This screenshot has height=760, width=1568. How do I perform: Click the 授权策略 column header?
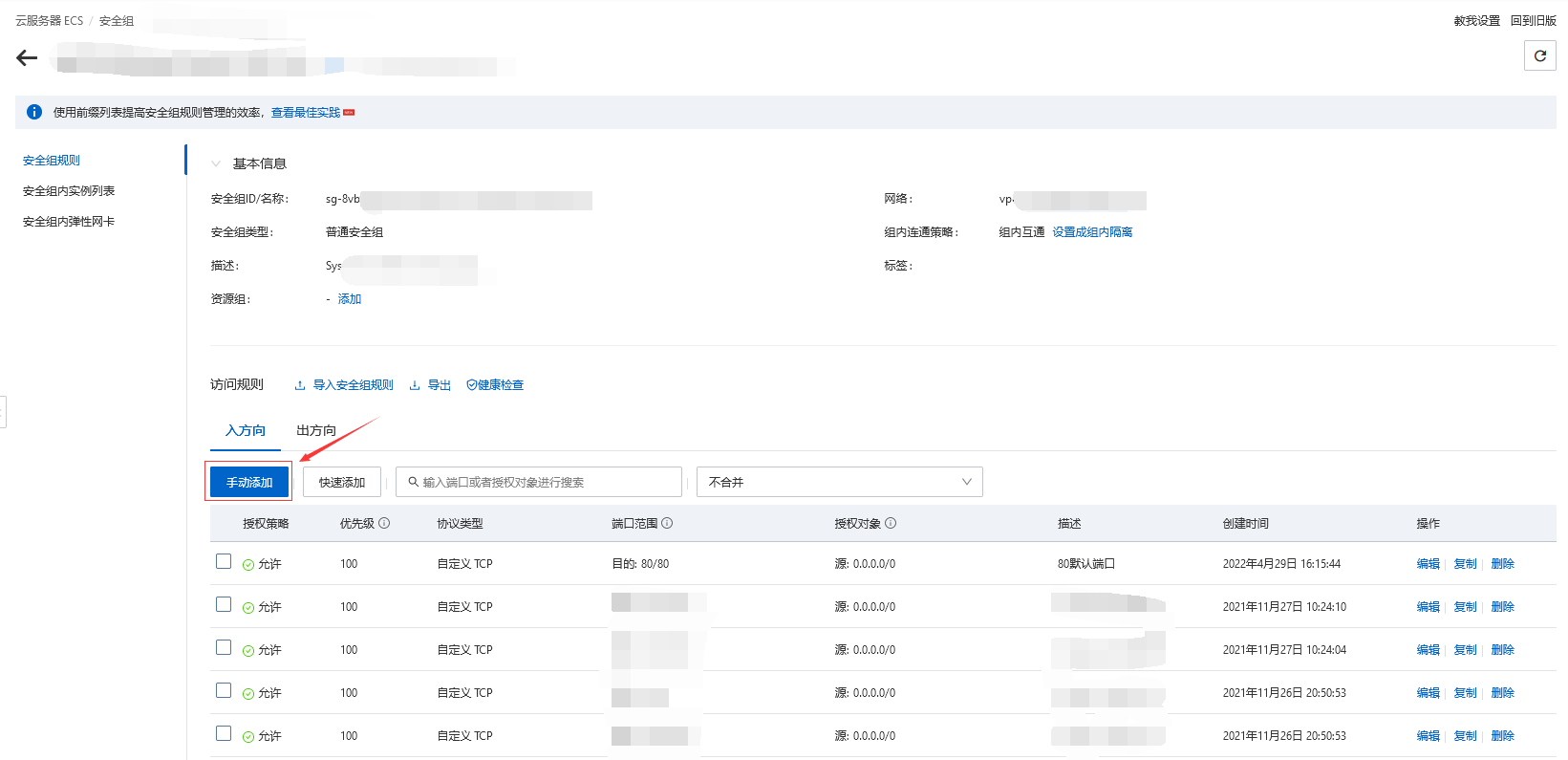[x=266, y=524]
